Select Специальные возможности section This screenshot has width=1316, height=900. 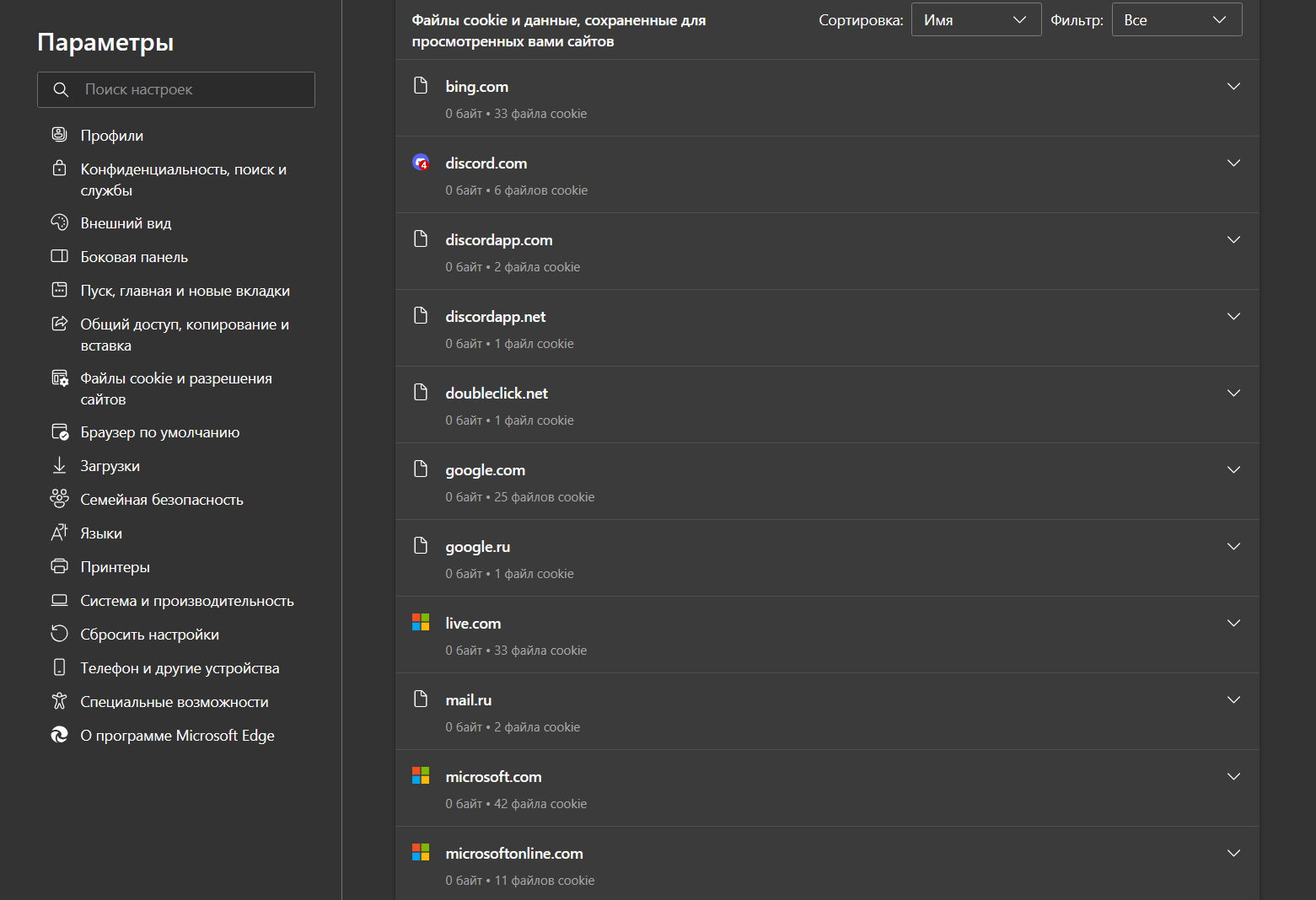[x=176, y=701]
